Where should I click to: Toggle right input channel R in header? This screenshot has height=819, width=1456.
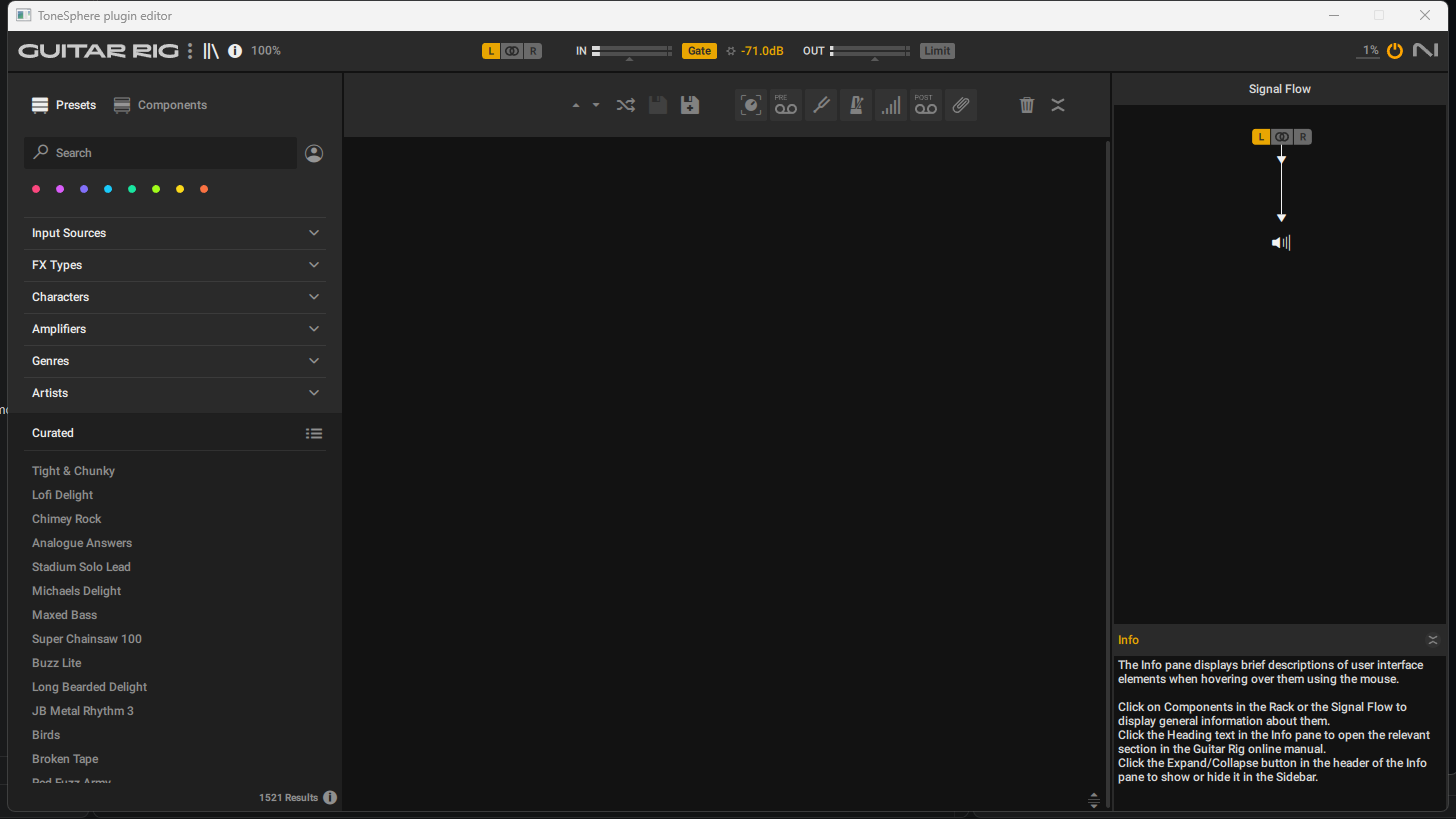click(533, 51)
